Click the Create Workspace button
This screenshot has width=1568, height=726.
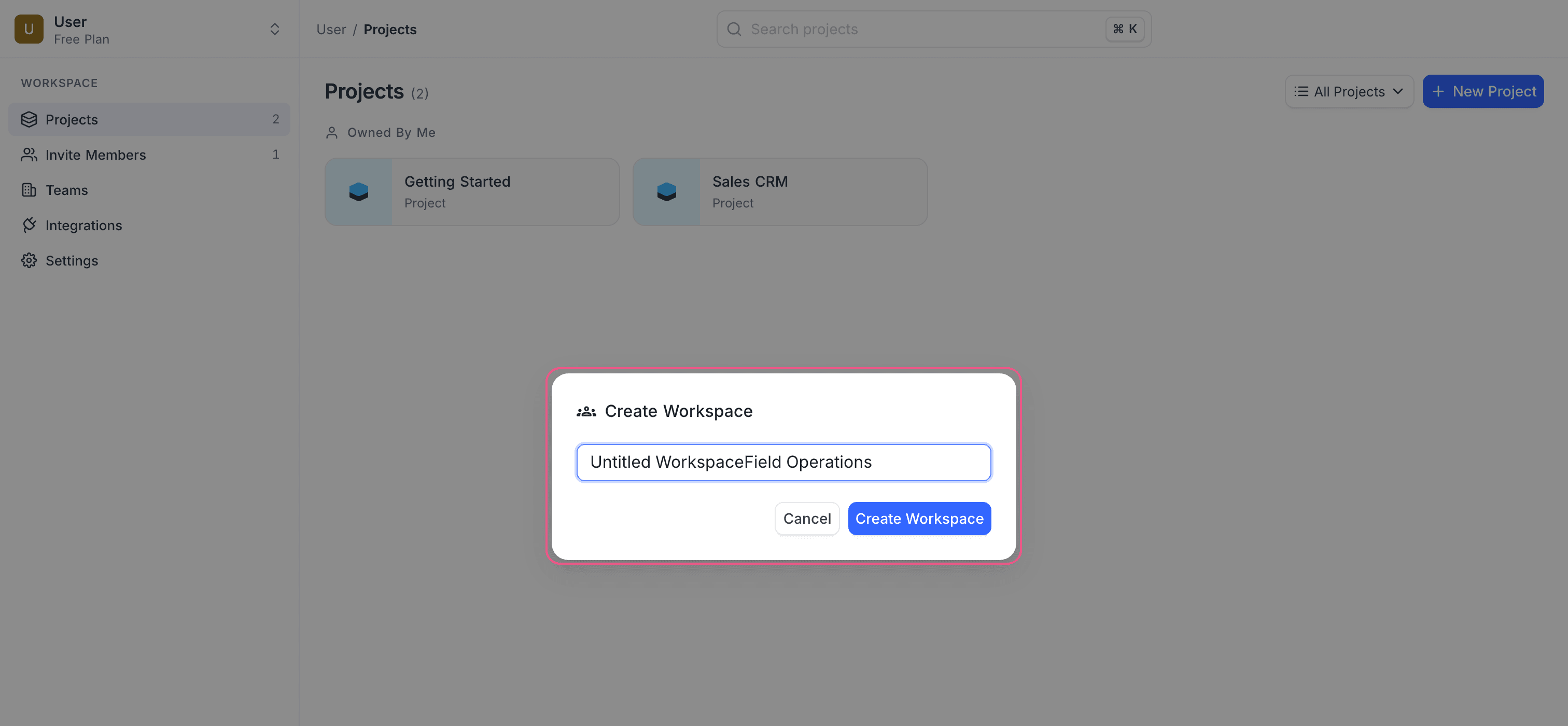click(919, 519)
